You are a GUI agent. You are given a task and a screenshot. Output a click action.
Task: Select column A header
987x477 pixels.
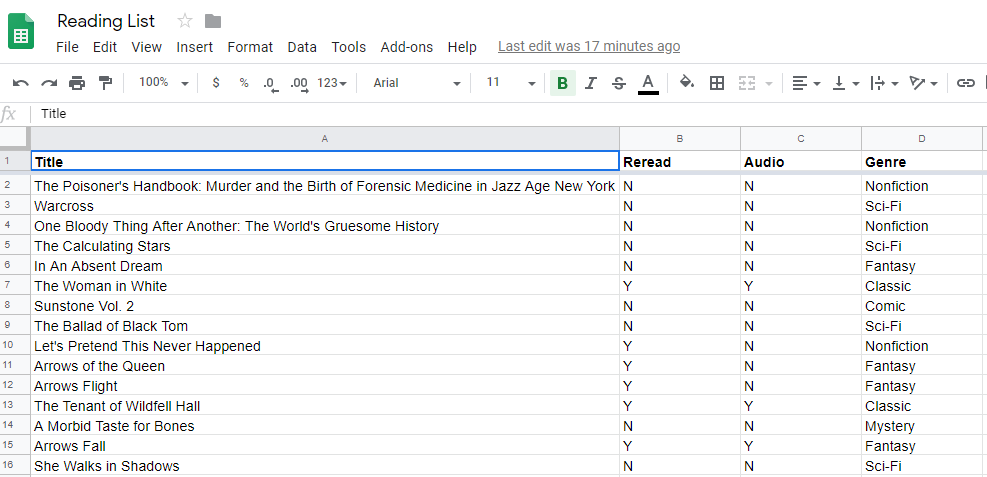tap(325, 138)
